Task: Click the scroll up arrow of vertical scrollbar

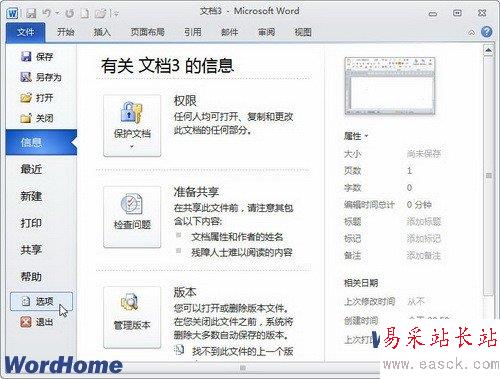Action: coord(488,51)
